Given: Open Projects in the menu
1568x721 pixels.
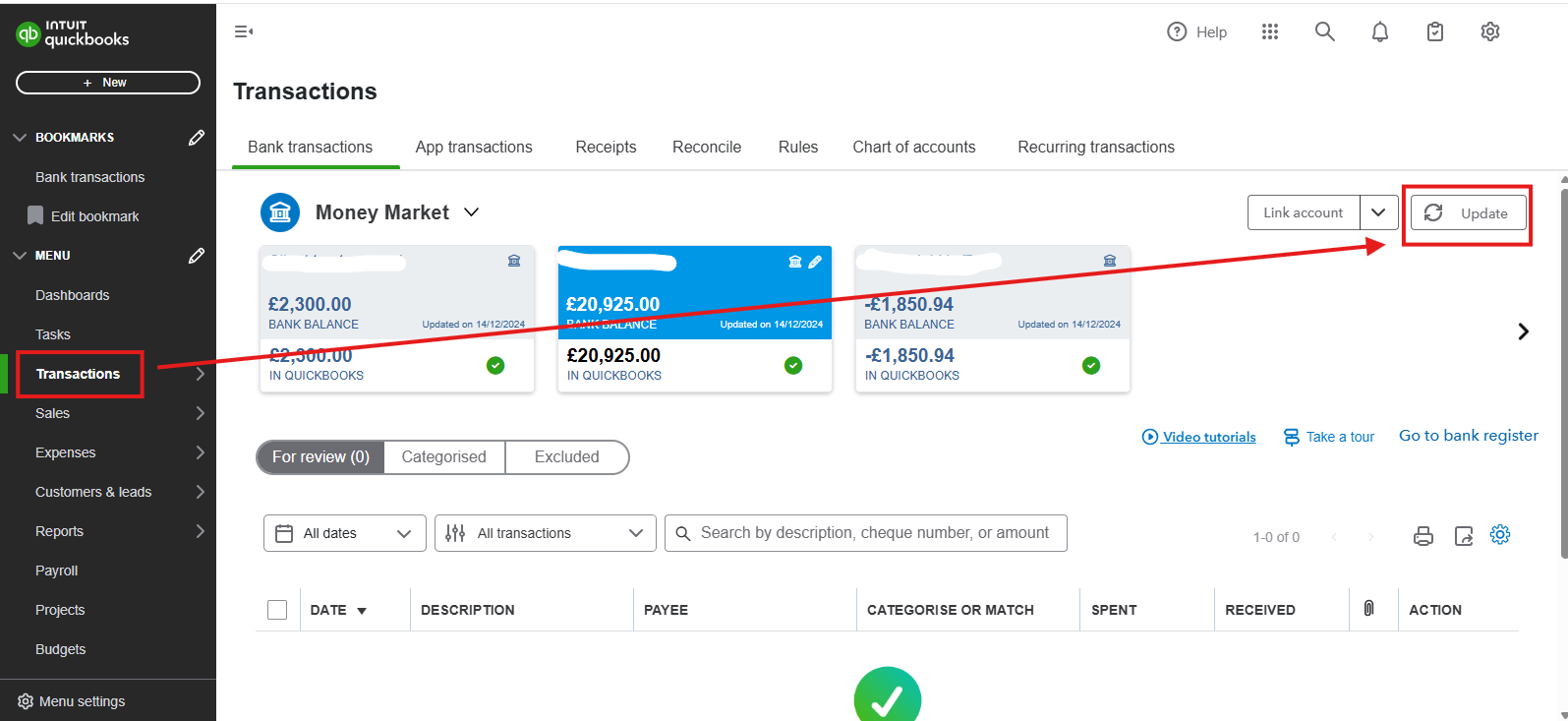Looking at the screenshot, I should [x=60, y=610].
